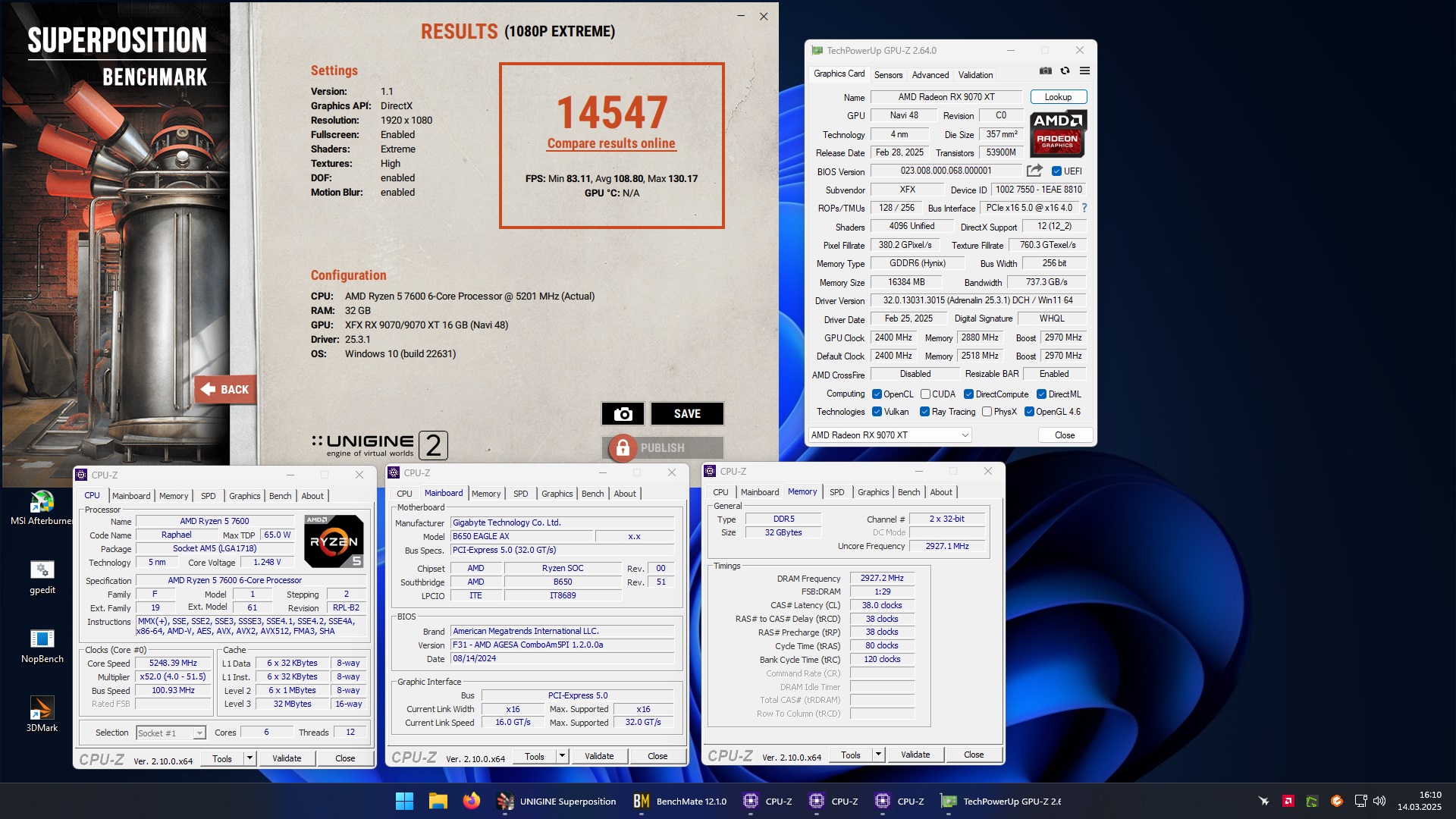Toggle the OpenCL checkbox
This screenshot has width=1456, height=819.
pos(877,394)
